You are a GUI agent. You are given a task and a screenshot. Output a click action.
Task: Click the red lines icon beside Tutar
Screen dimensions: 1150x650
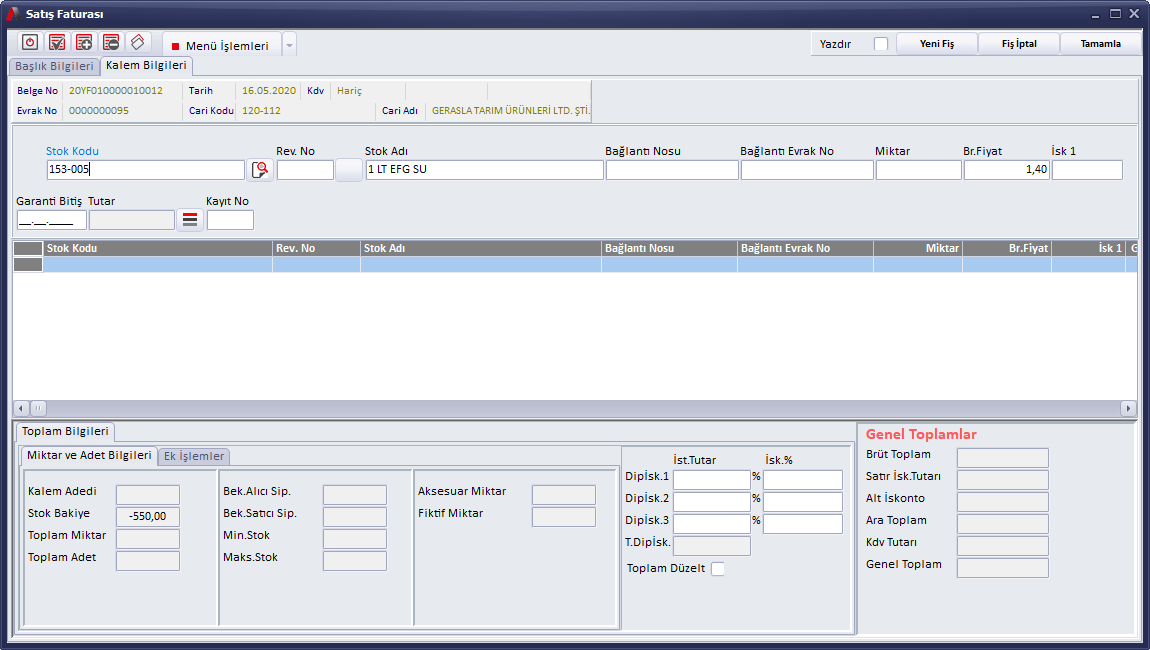click(x=190, y=220)
